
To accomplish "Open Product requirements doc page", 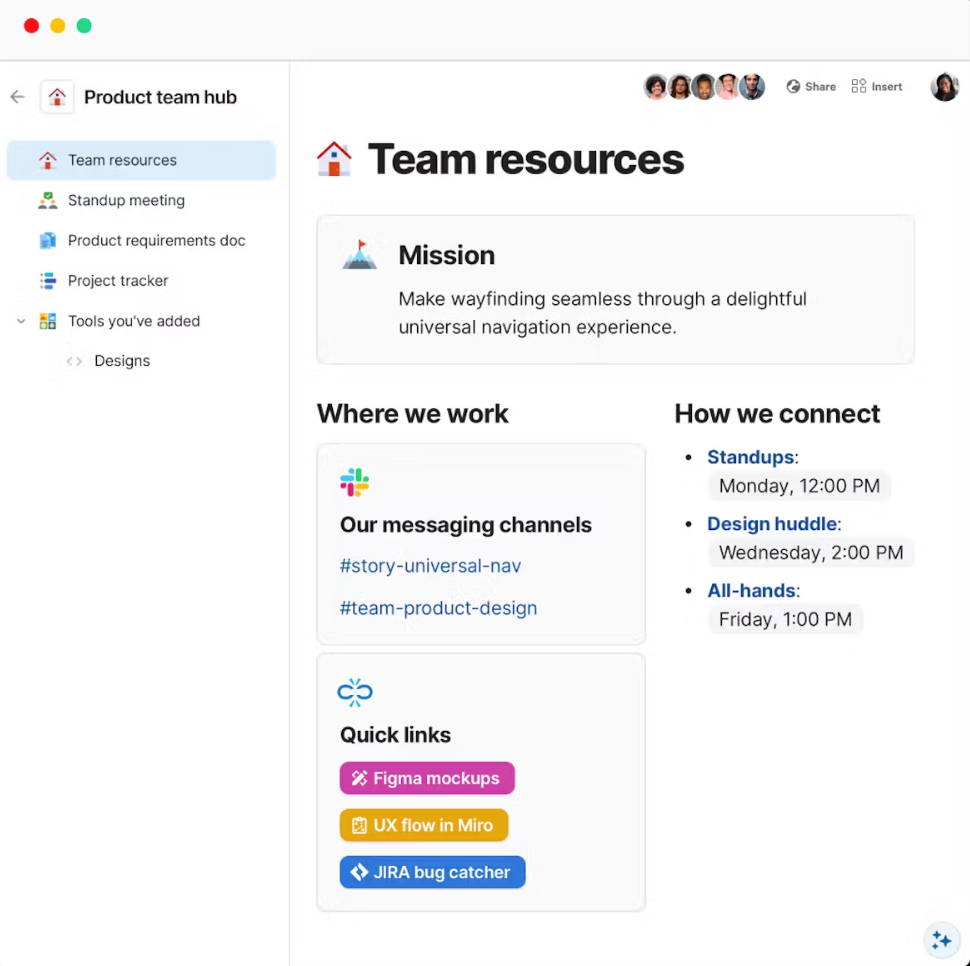I will 156,240.
